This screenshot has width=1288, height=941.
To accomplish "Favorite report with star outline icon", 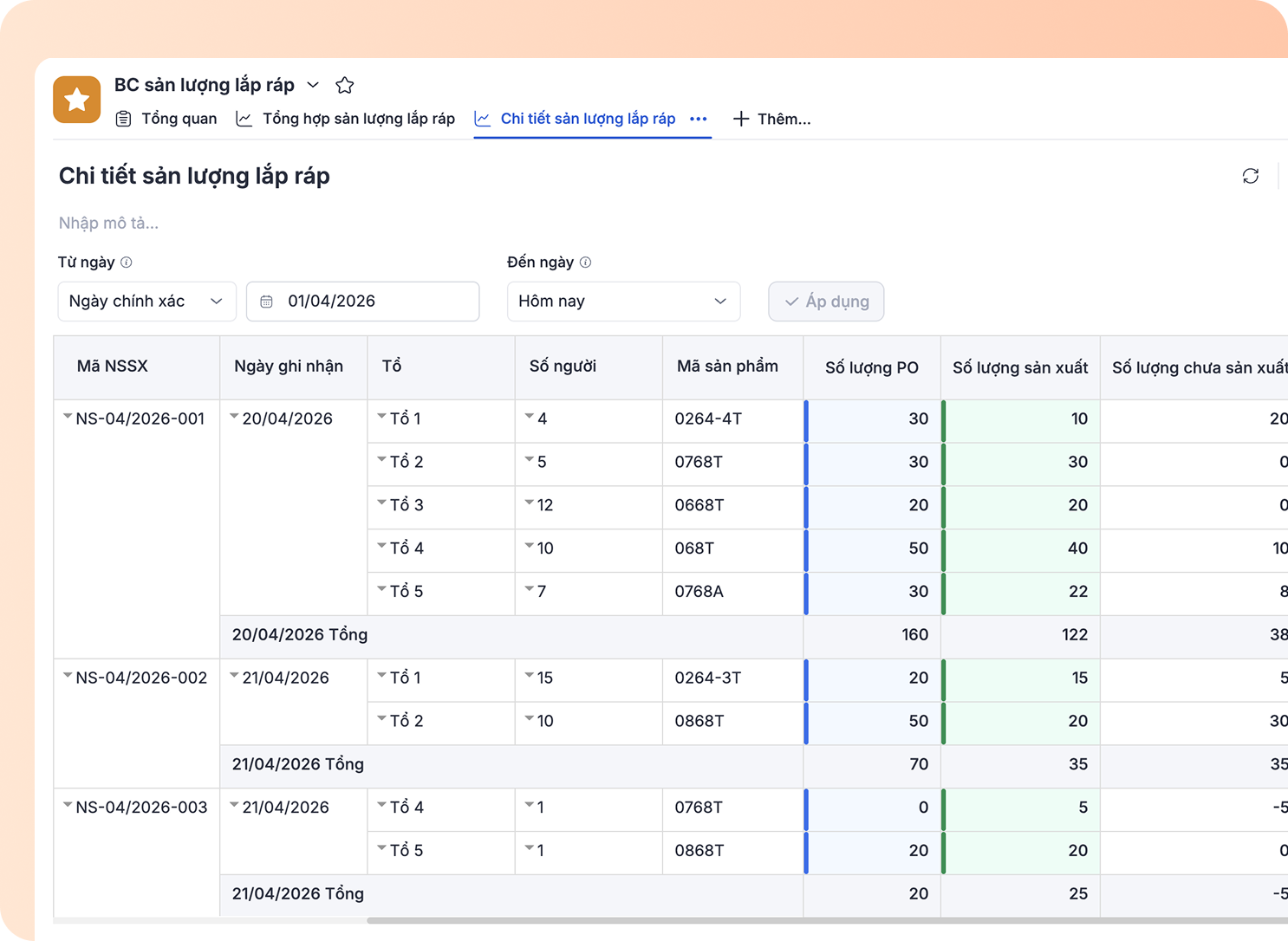I will coord(345,85).
